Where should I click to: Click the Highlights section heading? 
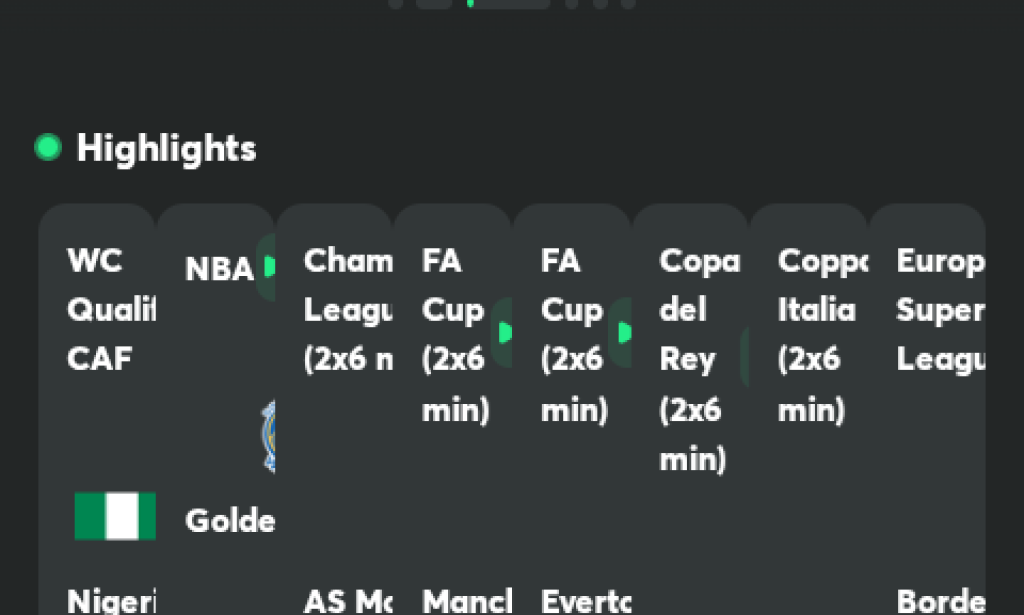[x=166, y=148]
